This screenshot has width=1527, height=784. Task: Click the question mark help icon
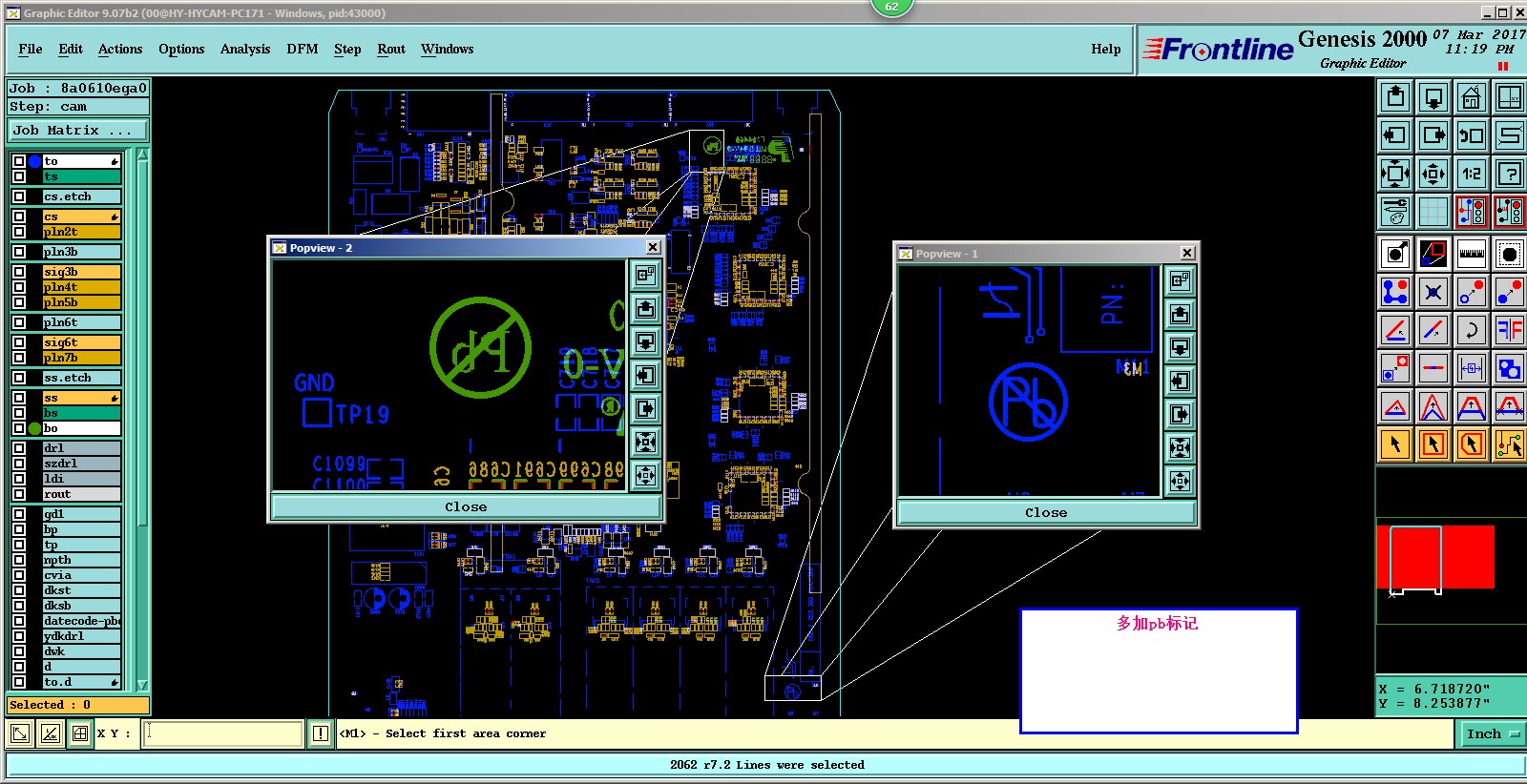pos(1510,174)
